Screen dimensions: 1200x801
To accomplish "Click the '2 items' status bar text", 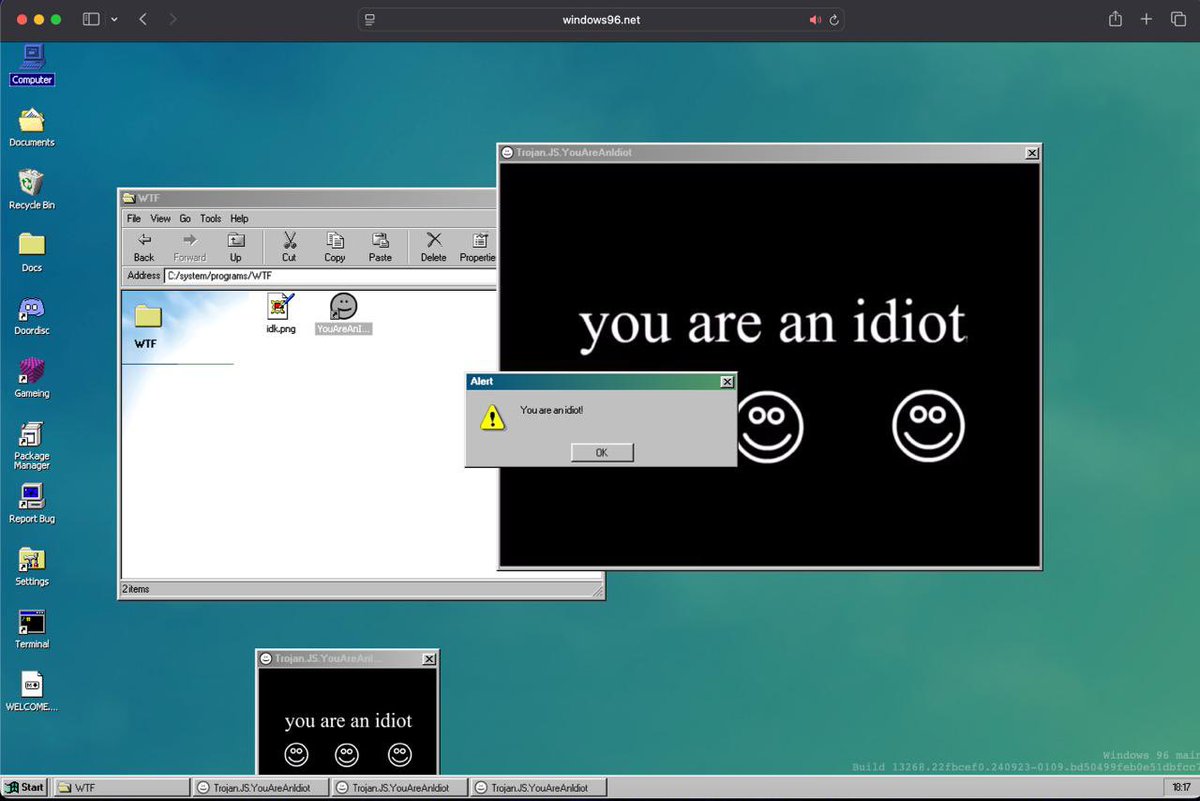I will [x=138, y=589].
